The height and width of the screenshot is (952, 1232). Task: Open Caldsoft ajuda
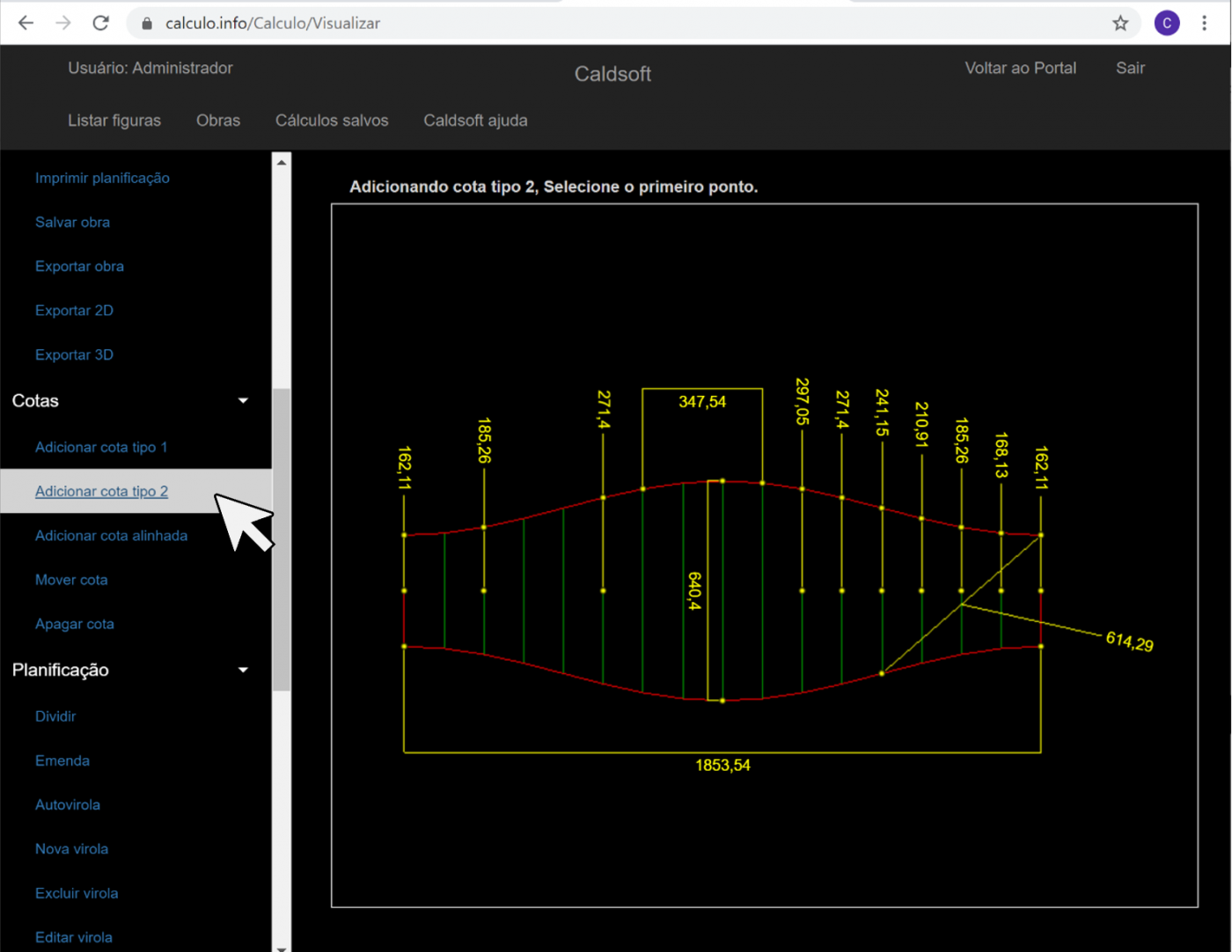point(475,121)
